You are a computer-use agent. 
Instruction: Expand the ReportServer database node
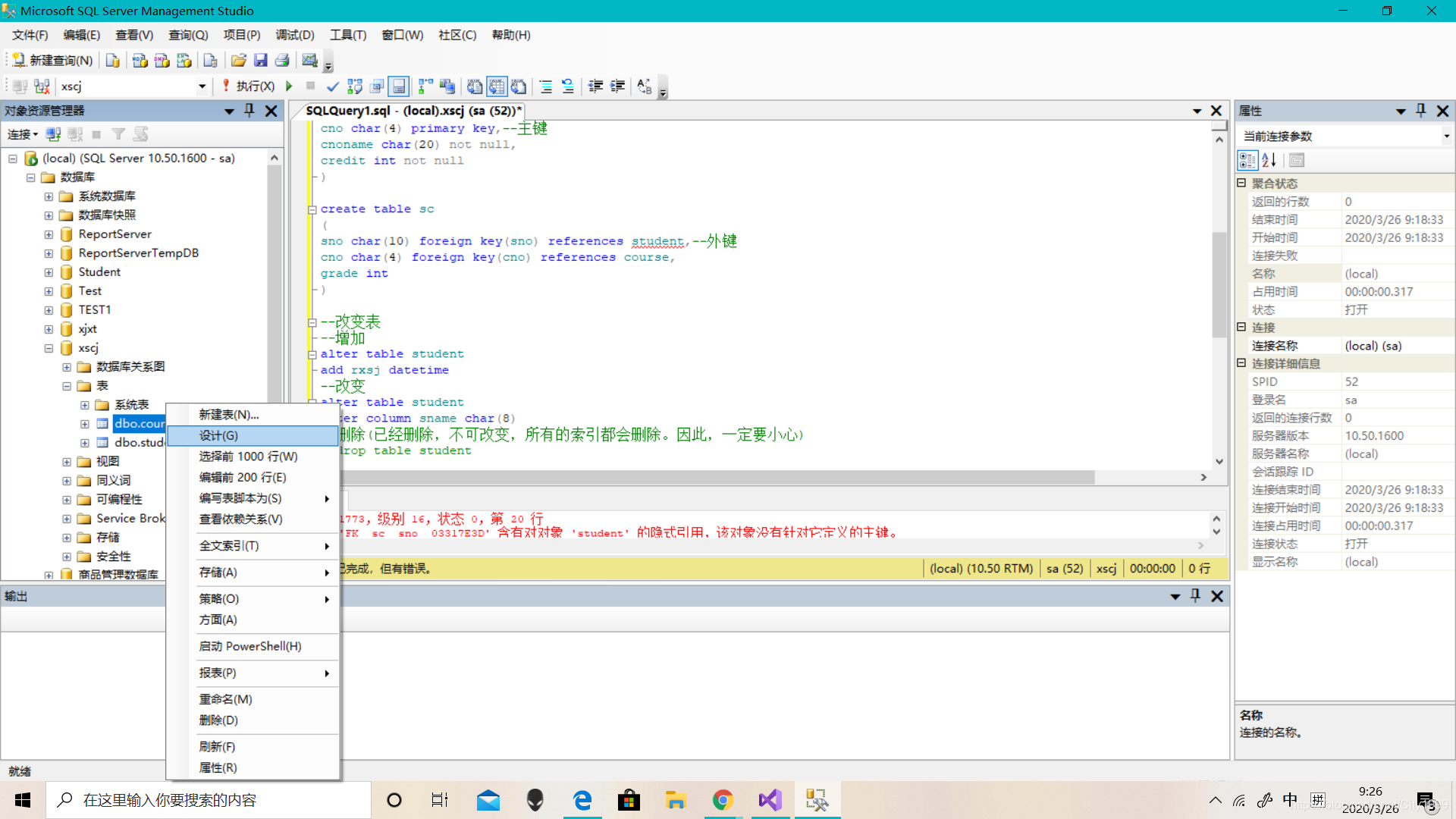click(x=49, y=234)
